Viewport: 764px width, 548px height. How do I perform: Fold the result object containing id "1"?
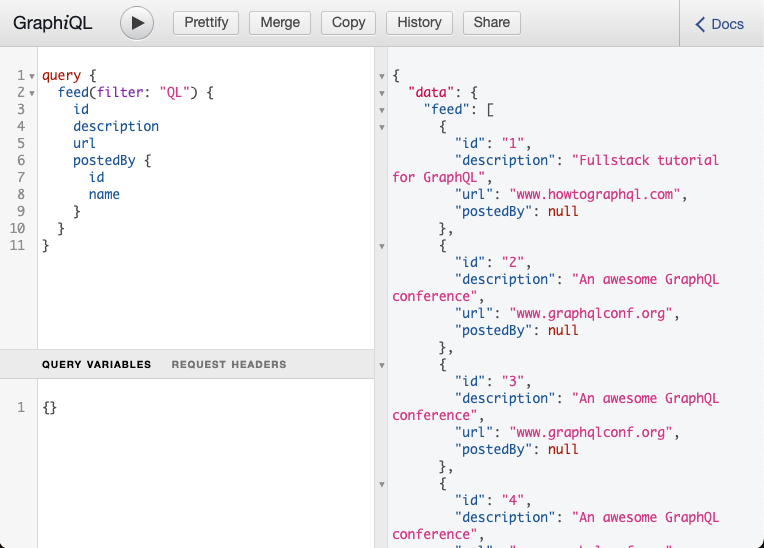pos(382,127)
